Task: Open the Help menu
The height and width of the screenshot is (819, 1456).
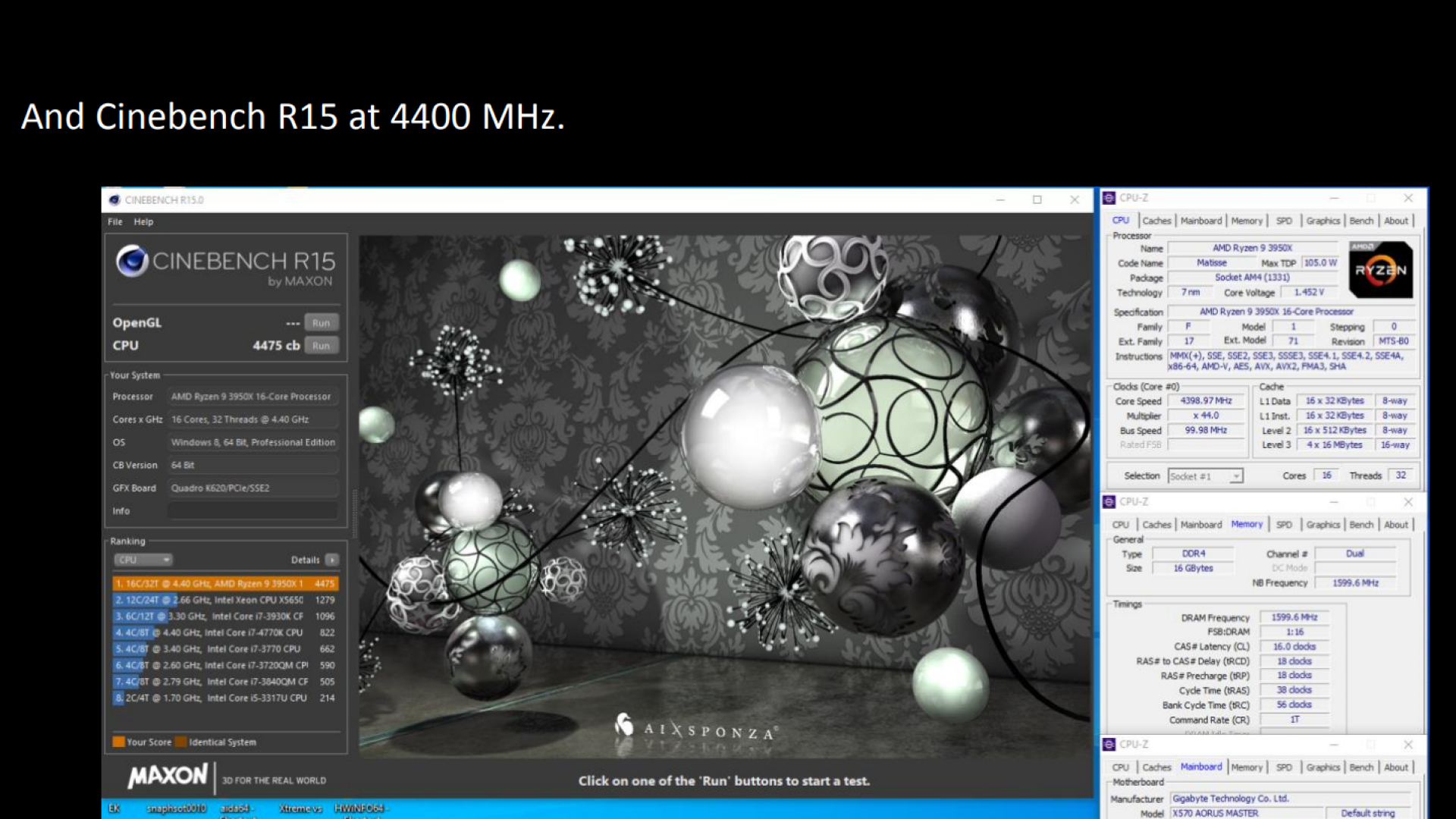Action: tap(143, 221)
